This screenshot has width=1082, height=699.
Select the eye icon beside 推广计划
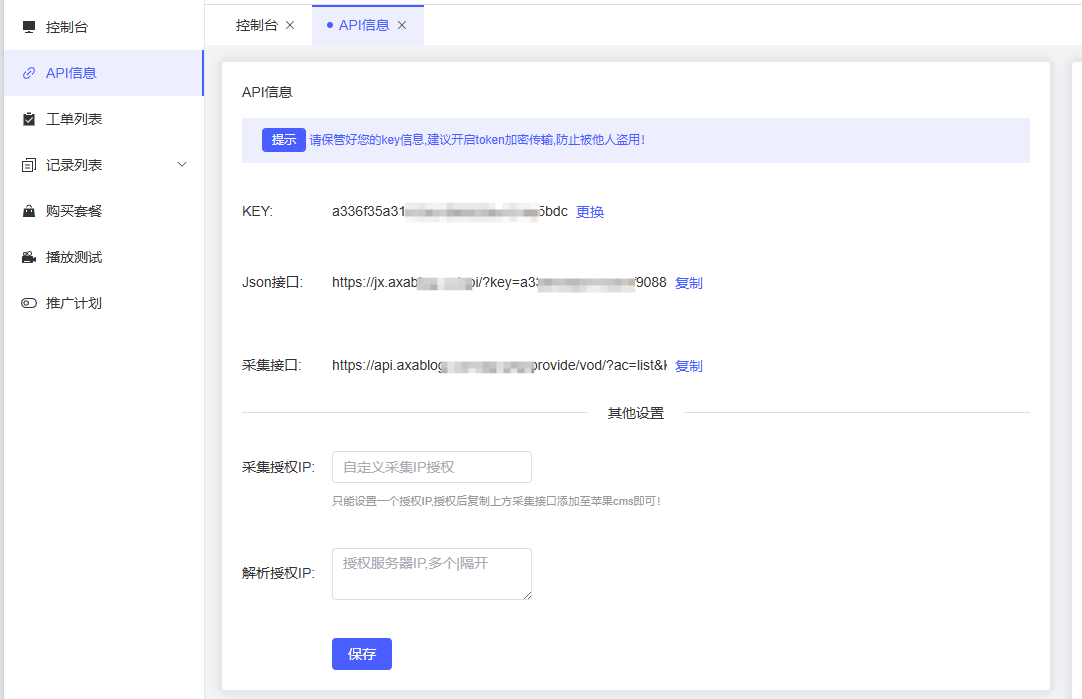(x=27, y=302)
